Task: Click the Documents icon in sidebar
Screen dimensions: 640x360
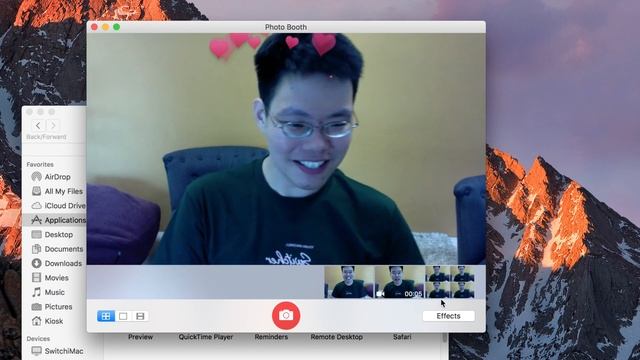Action: tap(36, 249)
